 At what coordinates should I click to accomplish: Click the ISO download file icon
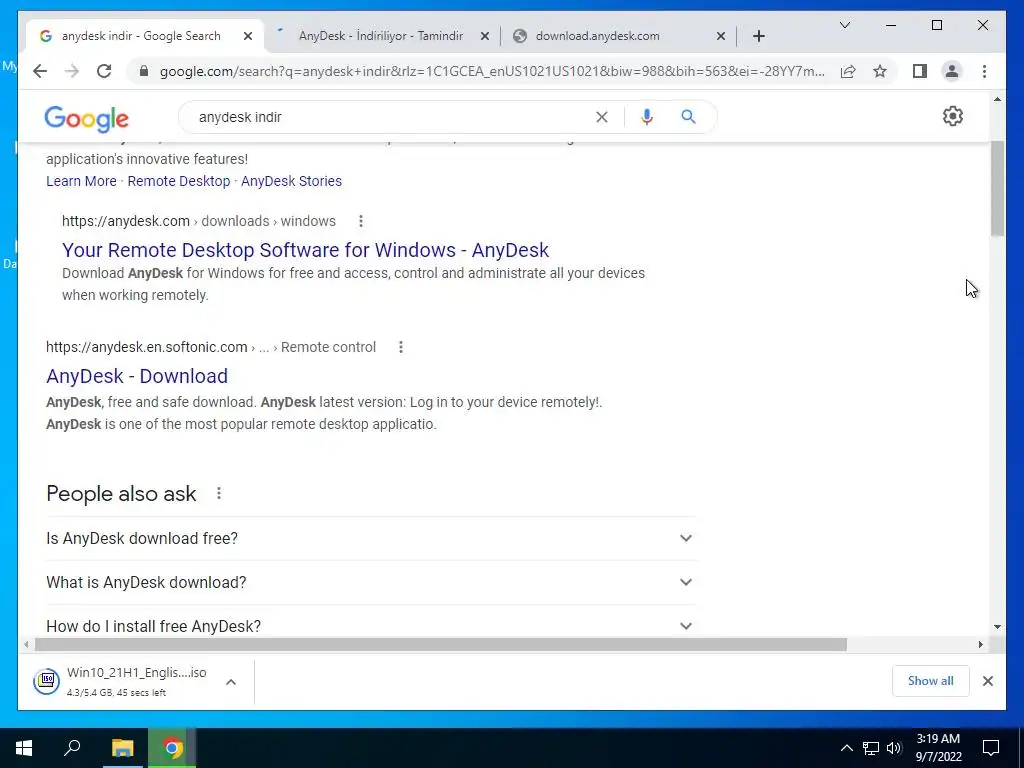pyautogui.click(x=46, y=681)
